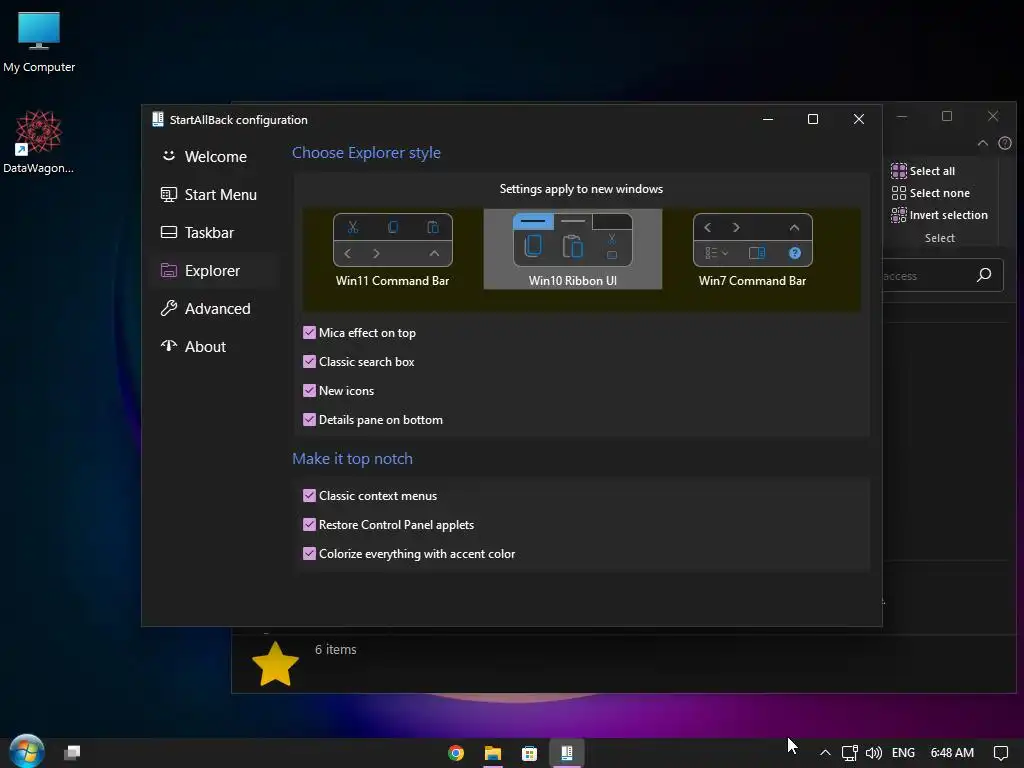Choose the Win11 Command Bar explorer style

coord(392,249)
